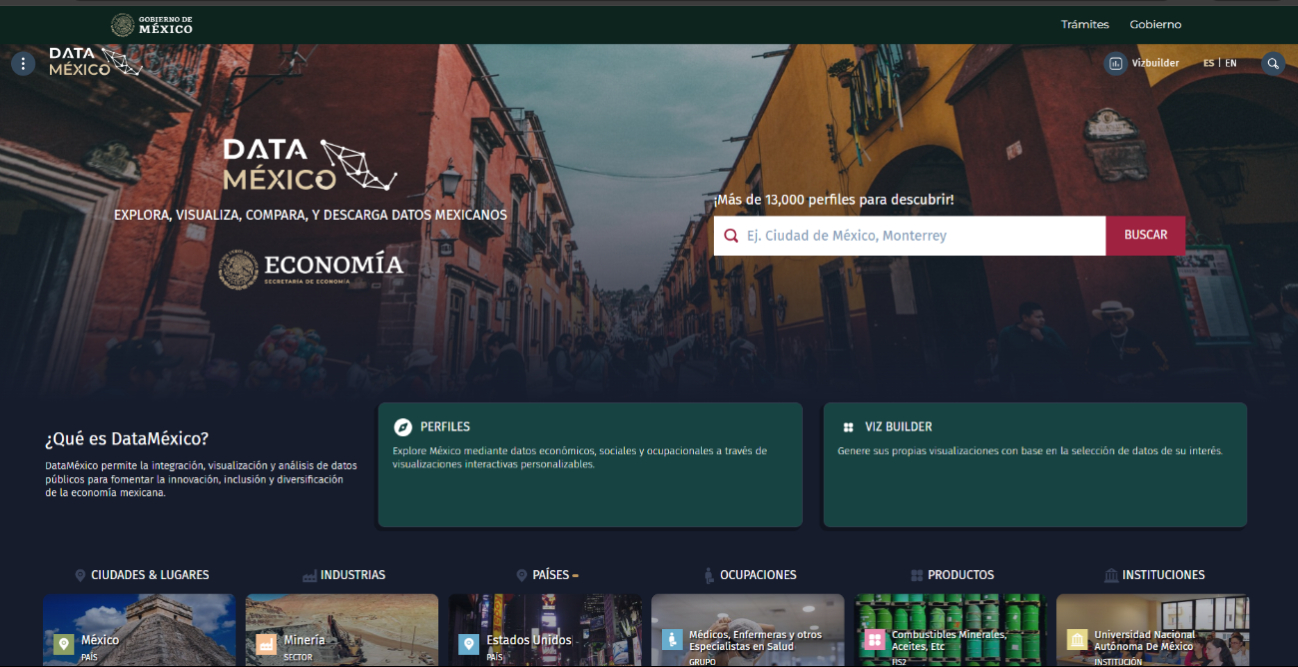Click the BUSCAR button

[x=1146, y=235]
